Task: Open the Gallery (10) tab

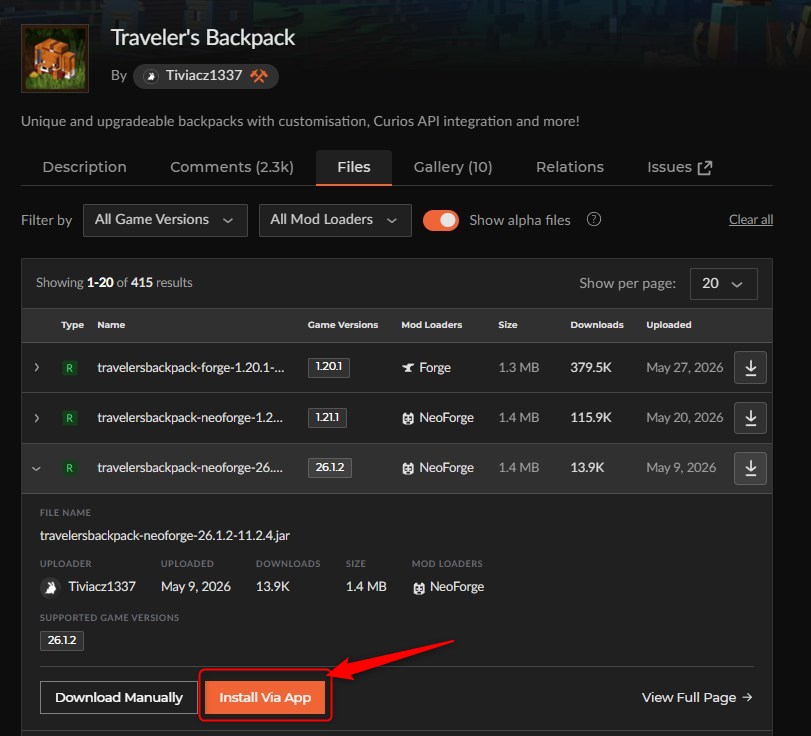Action: (x=453, y=167)
